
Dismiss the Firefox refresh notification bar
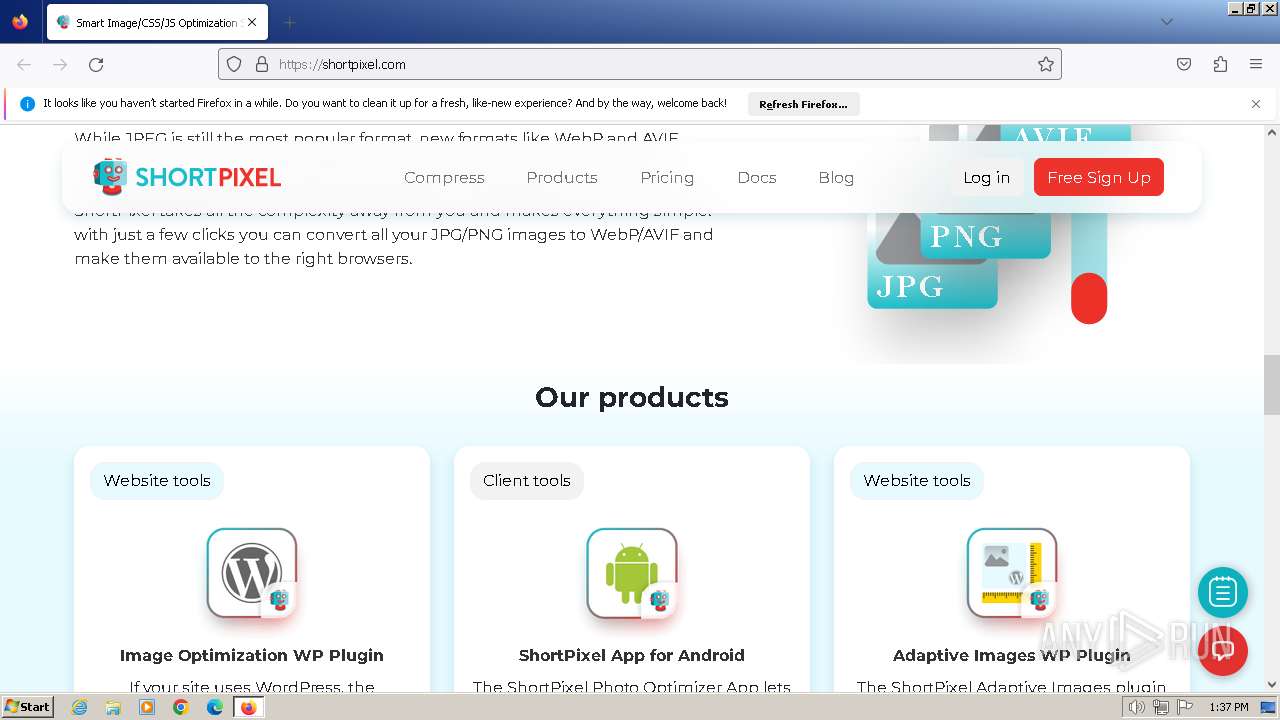tap(1256, 104)
